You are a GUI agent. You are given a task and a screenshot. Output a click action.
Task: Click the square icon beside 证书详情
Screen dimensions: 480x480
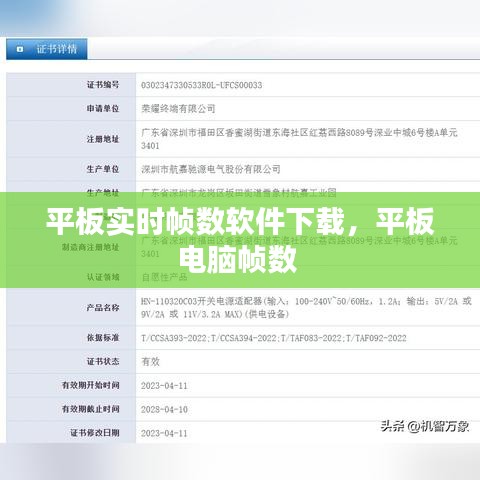tap(20, 49)
